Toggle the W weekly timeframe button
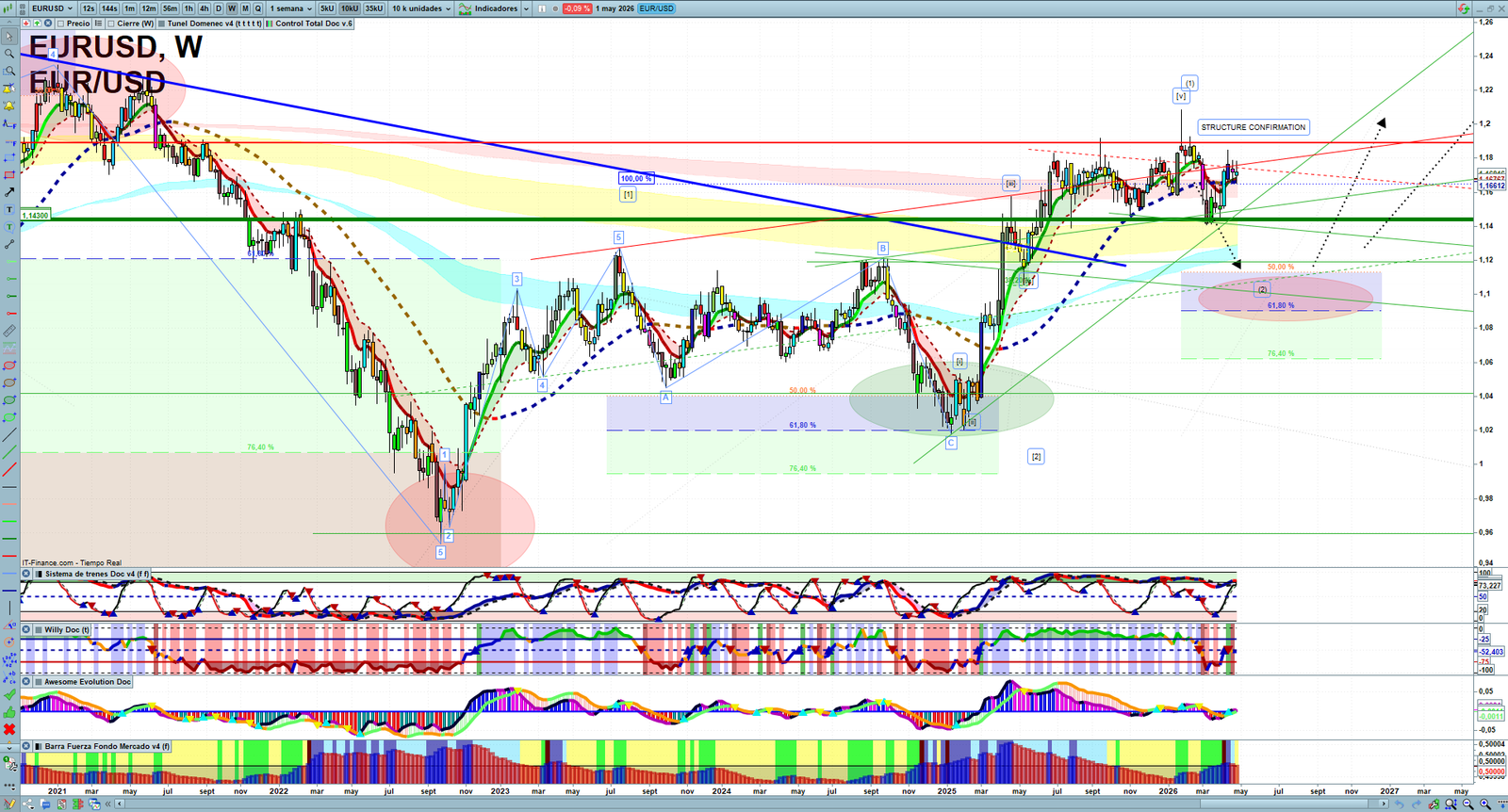The image size is (1508, 812). 232,8
